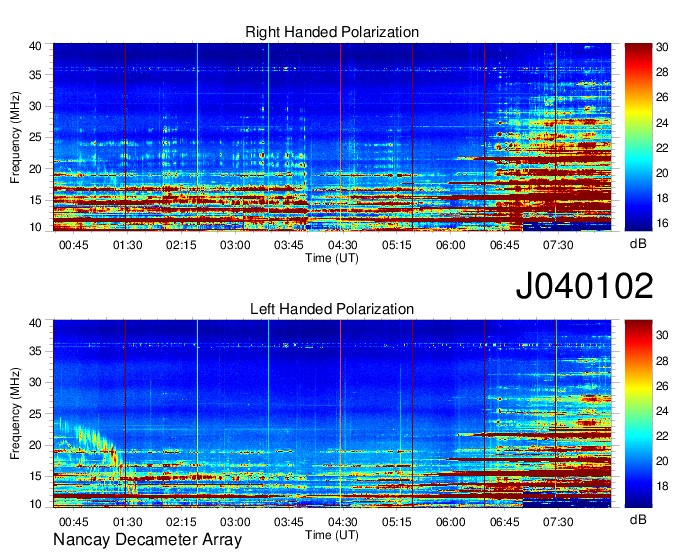The width and height of the screenshot is (680, 552).
Task: Click the Left Handed plot's "Frequency (MHz)" label
Action: pos(15,414)
